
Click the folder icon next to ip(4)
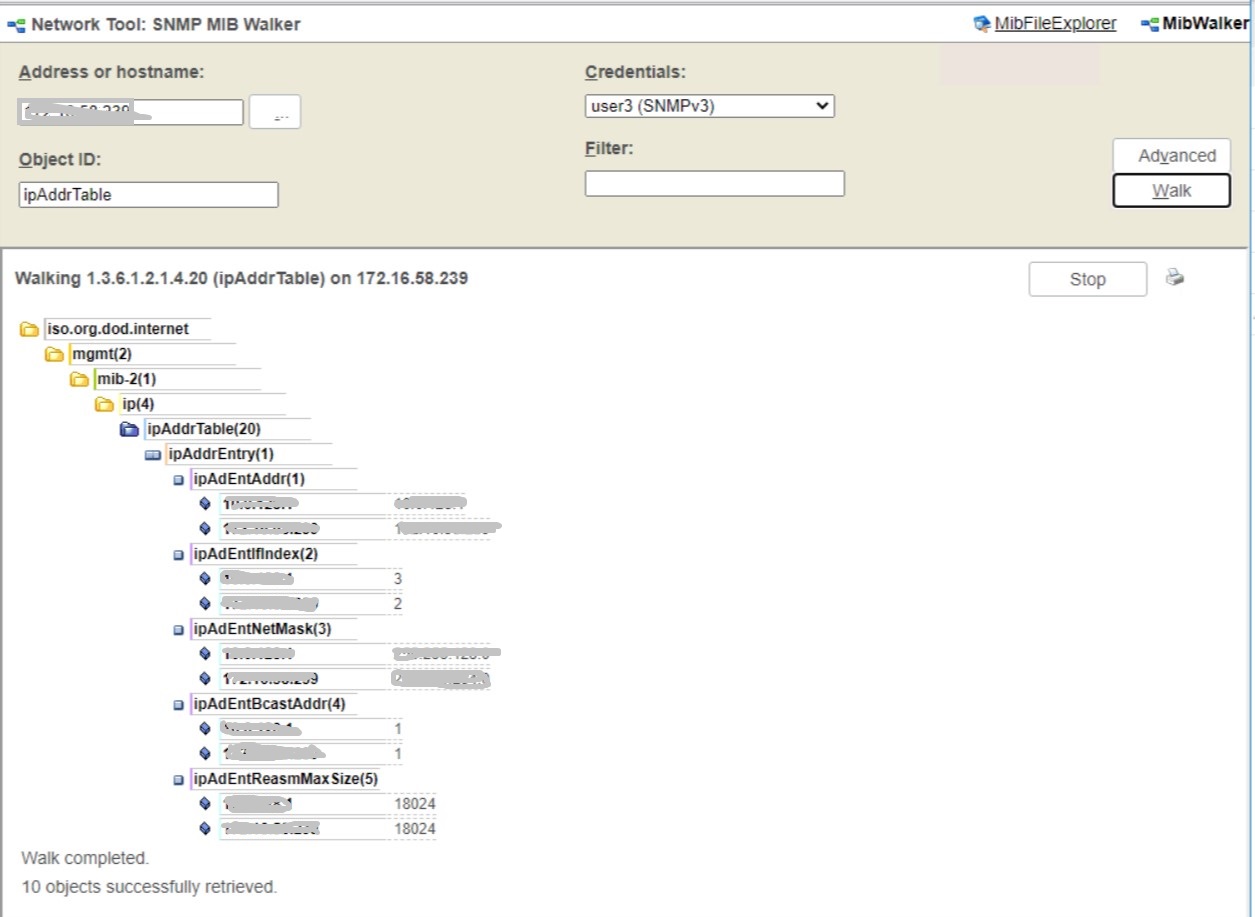point(103,403)
